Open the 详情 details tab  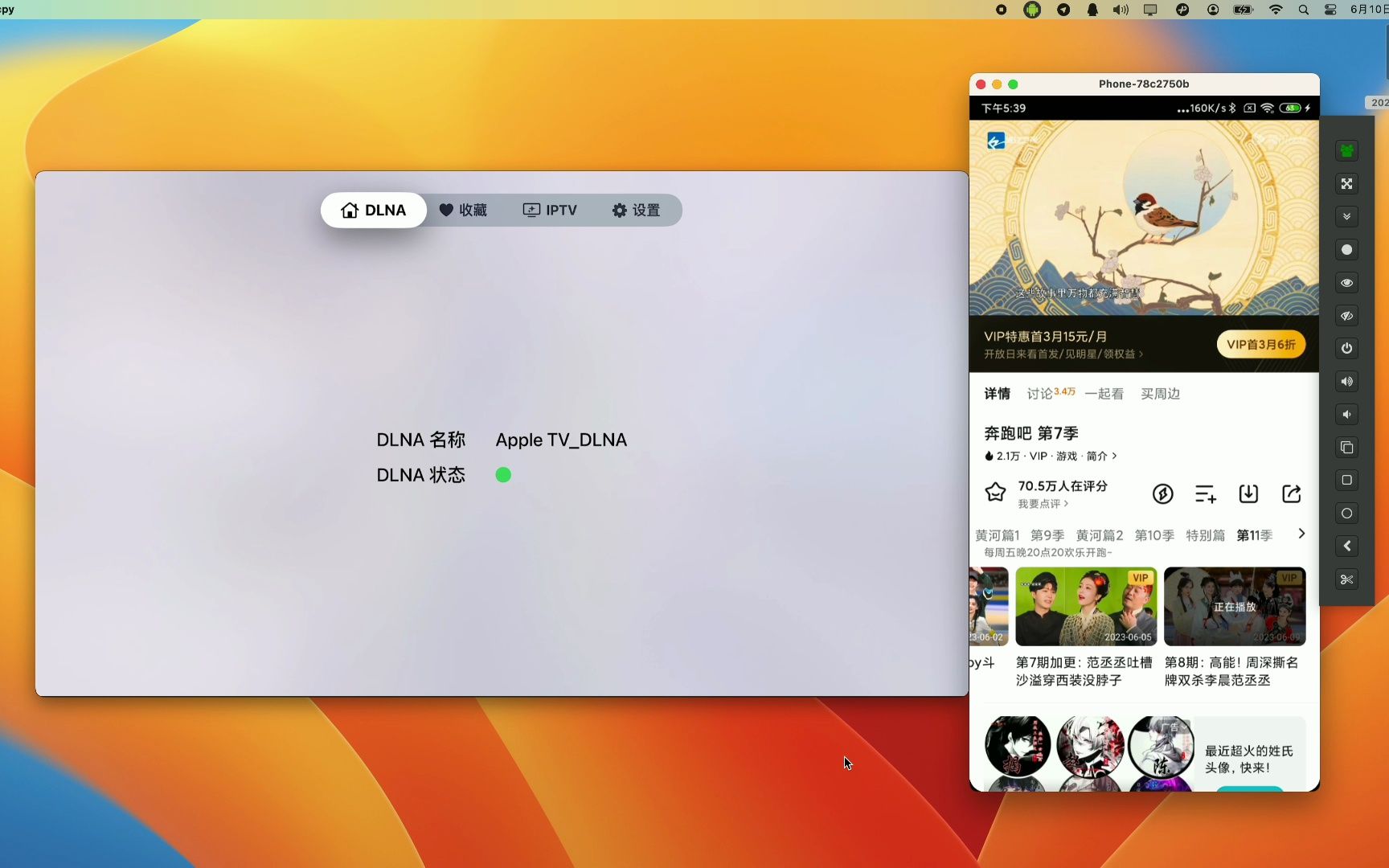pos(997,394)
